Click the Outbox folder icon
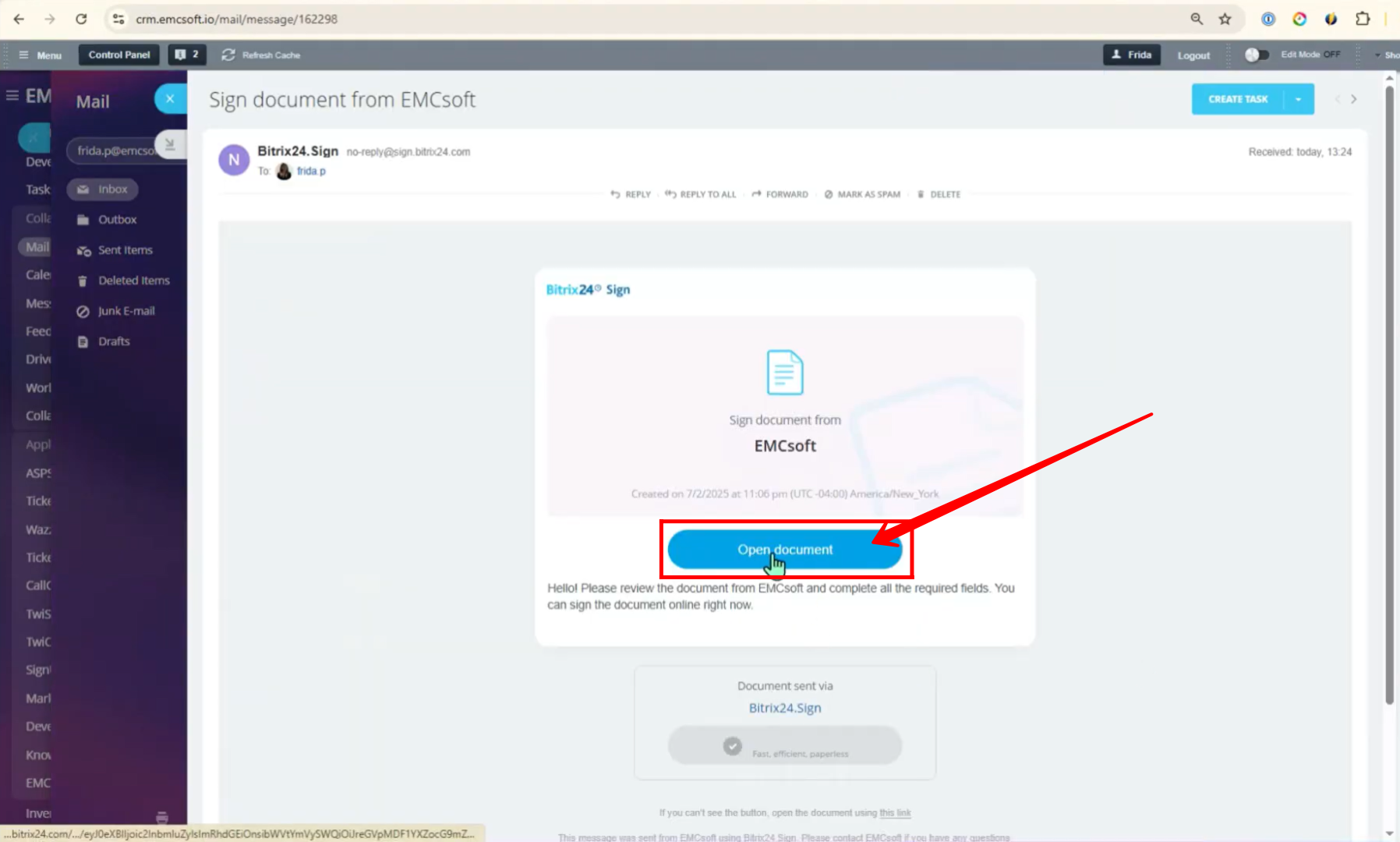1400x842 pixels. pos(83,220)
